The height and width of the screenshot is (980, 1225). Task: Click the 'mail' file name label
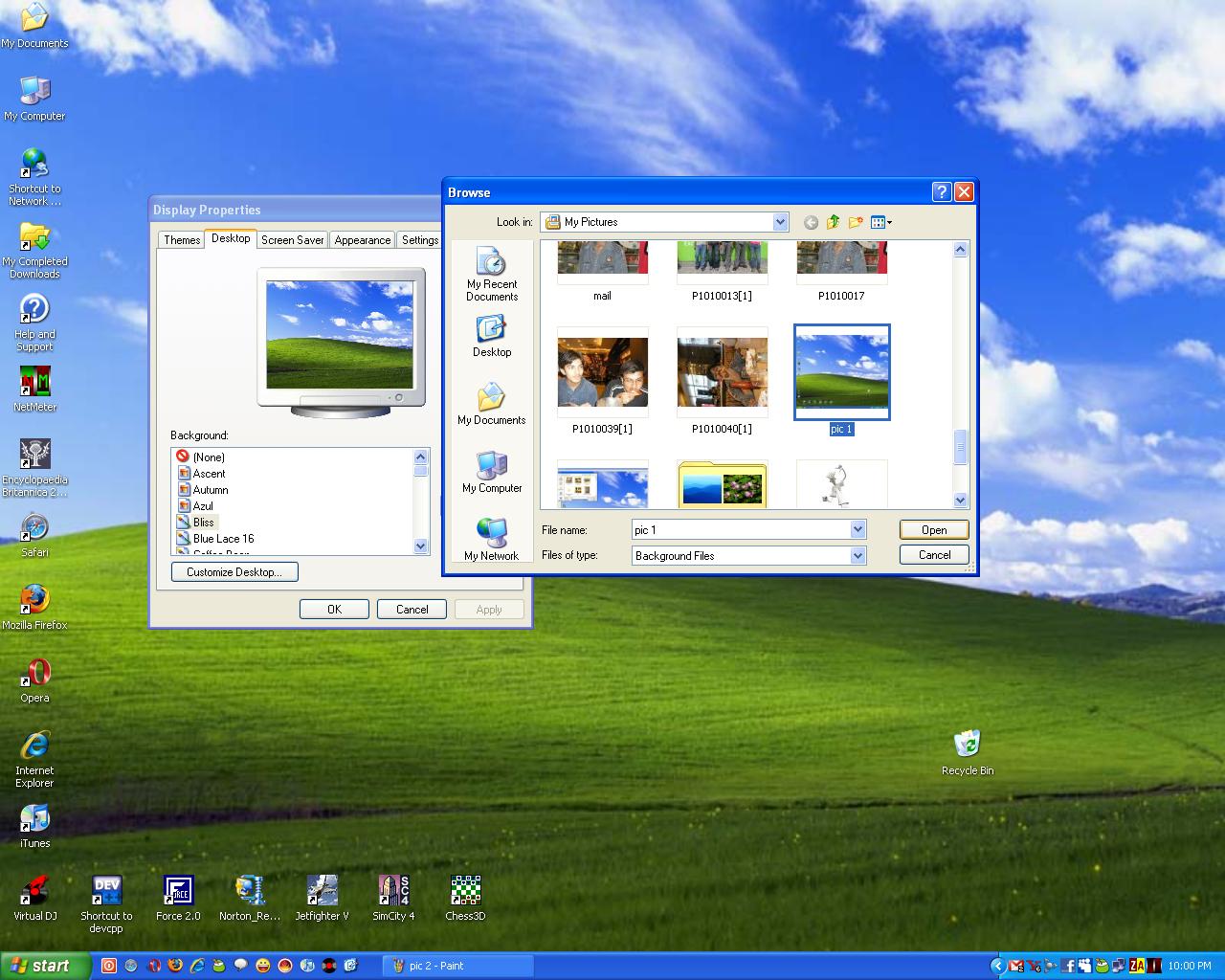coord(602,296)
